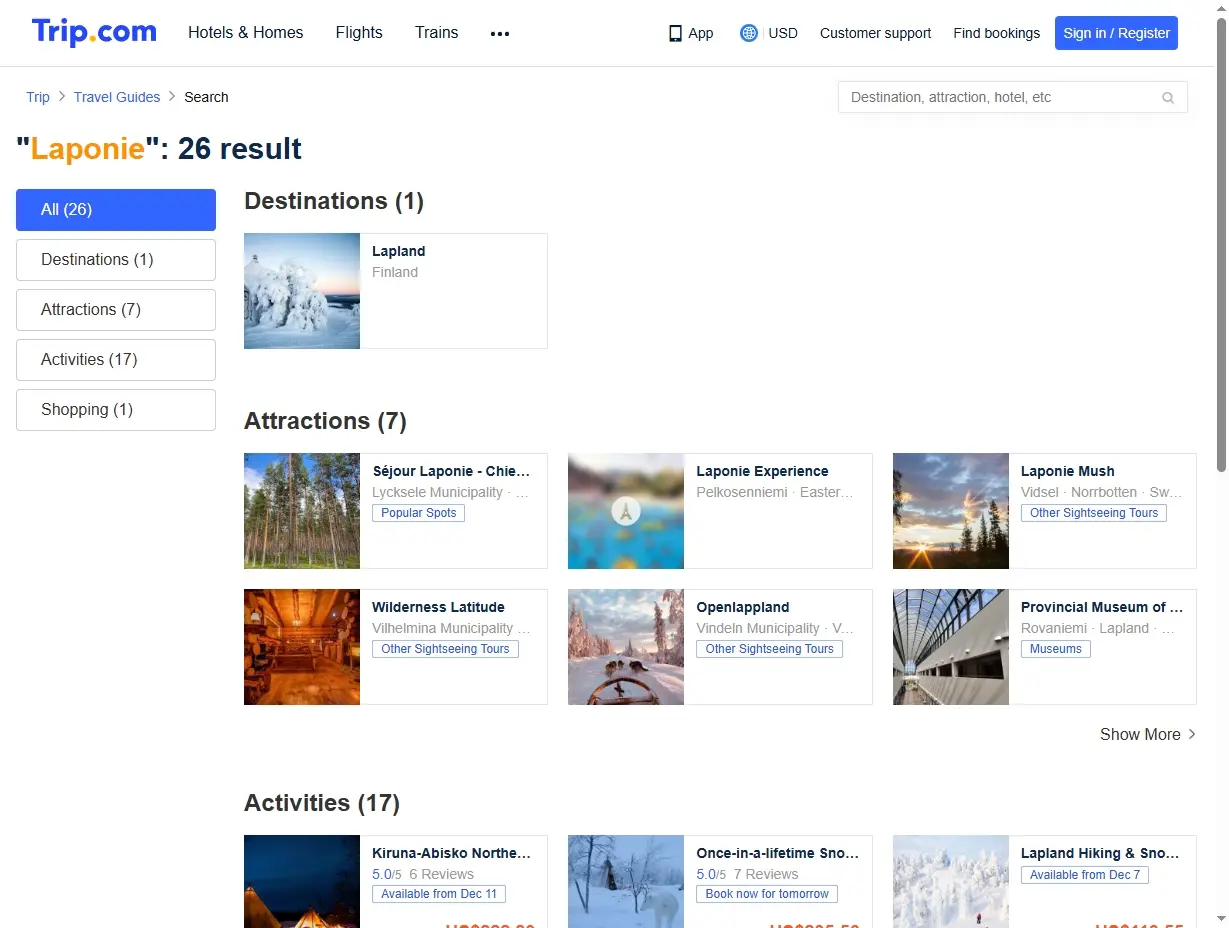Click Séjour Laponie attraction title

pyautogui.click(x=451, y=471)
